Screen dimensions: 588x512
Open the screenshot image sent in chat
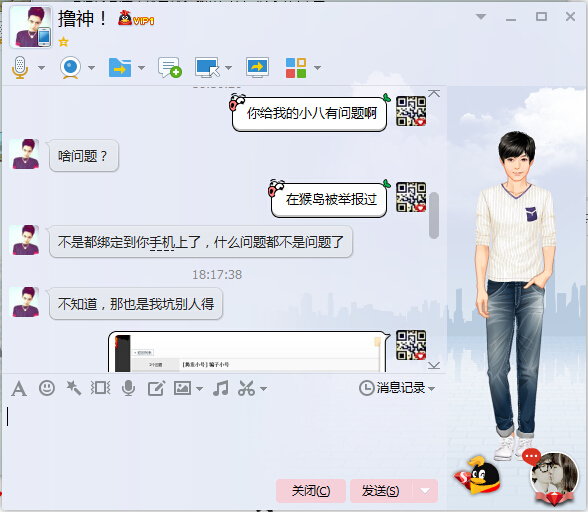[x=248, y=353]
